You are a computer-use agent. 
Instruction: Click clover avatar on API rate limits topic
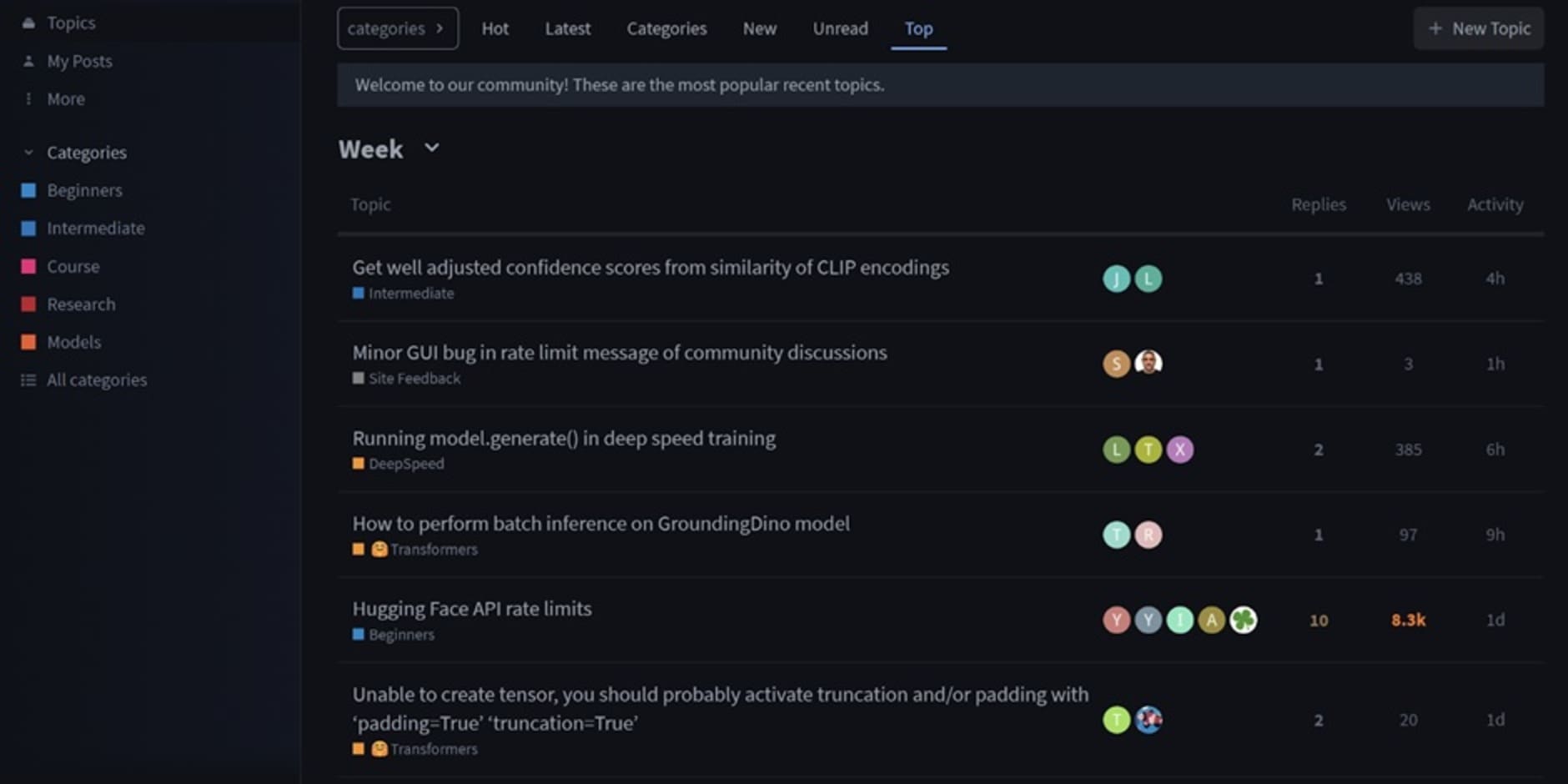pyautogui.click(x=1243, y=620)
